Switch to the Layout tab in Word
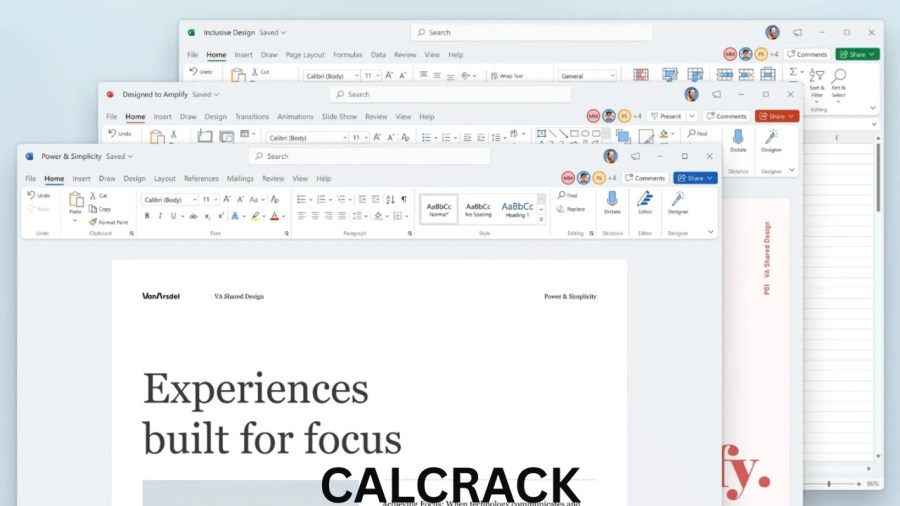This screenshot has height=506, width=900. click(165, 178)
